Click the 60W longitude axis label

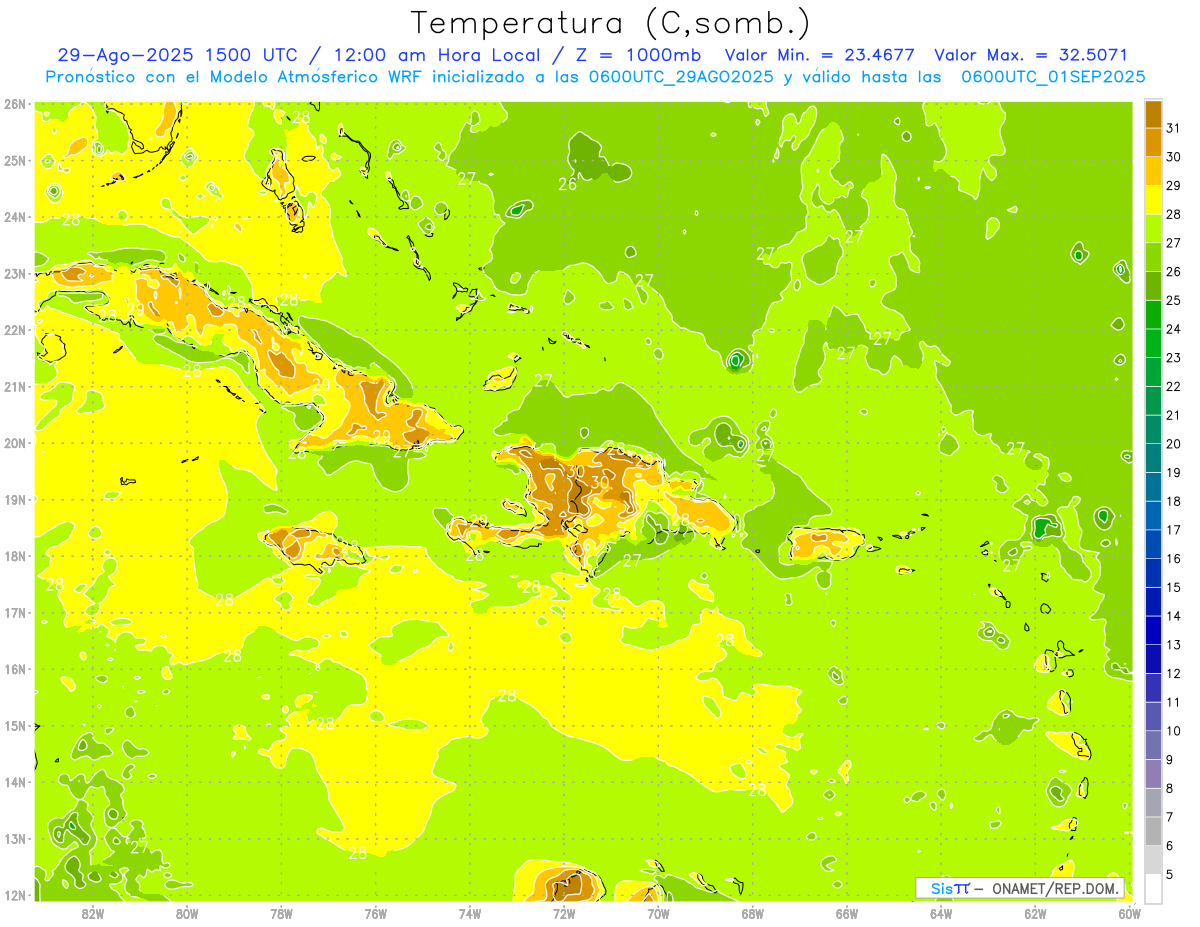click(x=1129, y=913)
